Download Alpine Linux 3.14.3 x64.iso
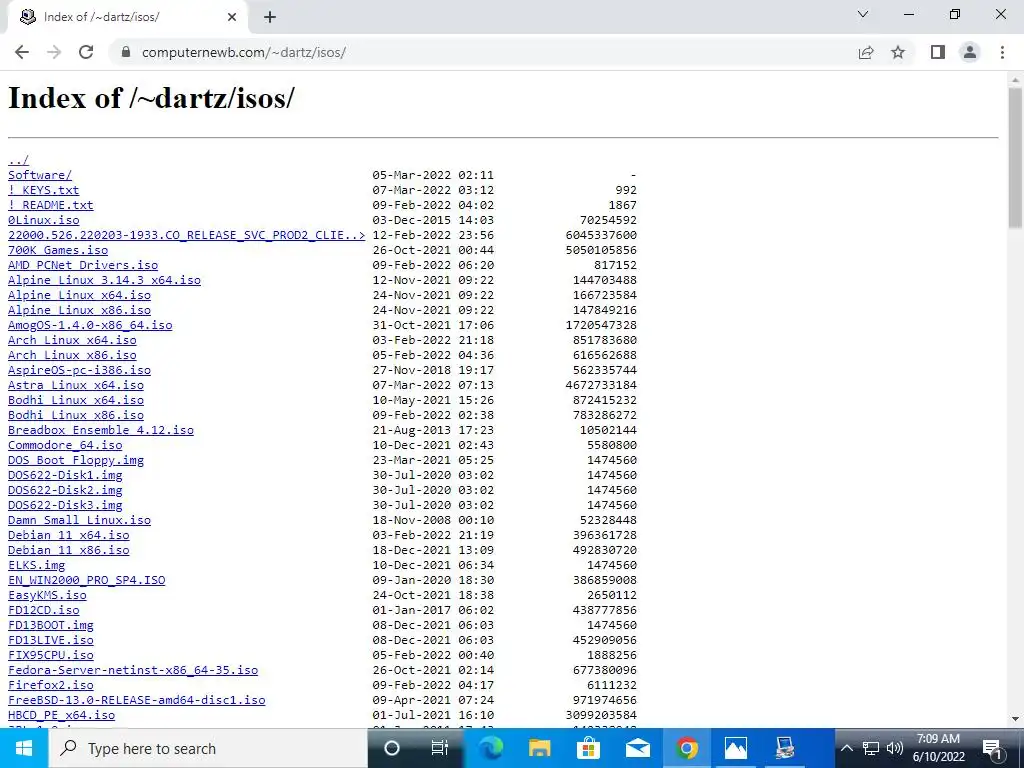This screenshot has height=768, width=1024. (x=104, y=280)
